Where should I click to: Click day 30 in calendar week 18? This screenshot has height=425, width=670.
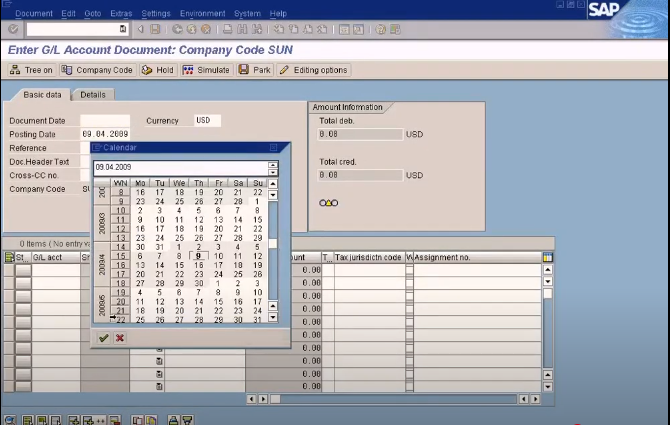(x=199, y=283)
